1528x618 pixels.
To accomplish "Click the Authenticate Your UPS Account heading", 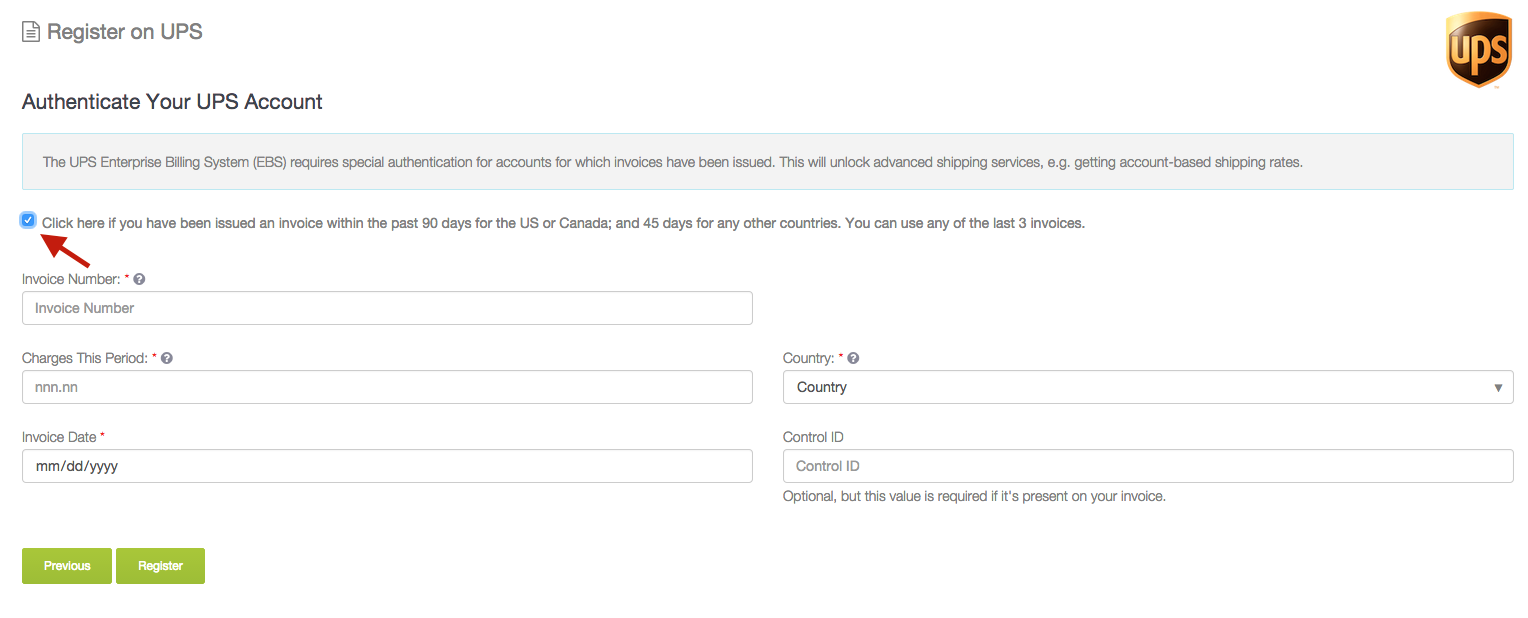I will point(172,102).
